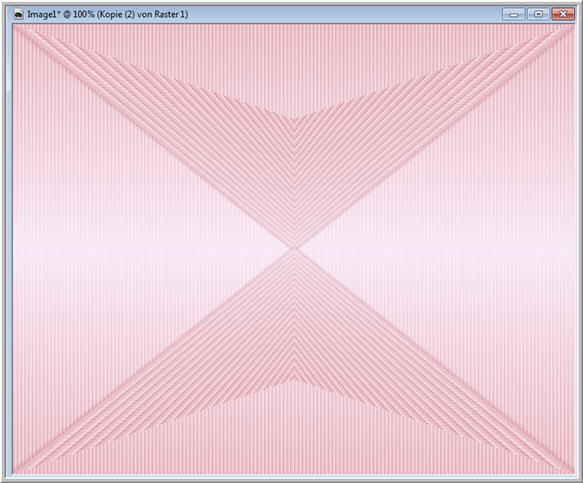Click the tip of the upper chevron pattern
Viewport: 583px width, 483px height.
[x=294, y=120]
